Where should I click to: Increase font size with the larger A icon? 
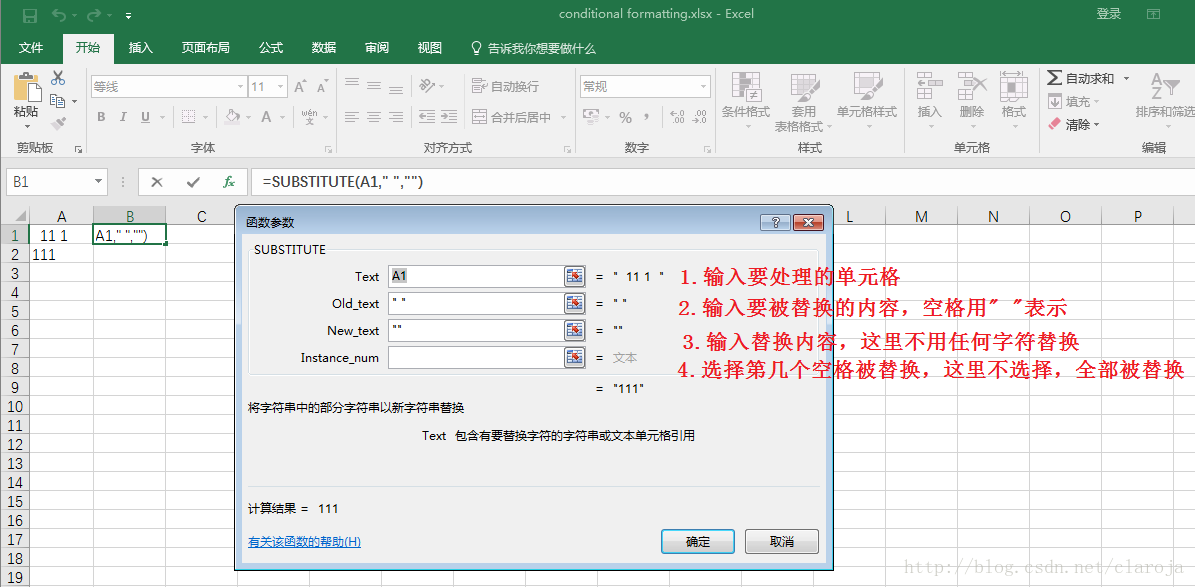pos(300,87)
